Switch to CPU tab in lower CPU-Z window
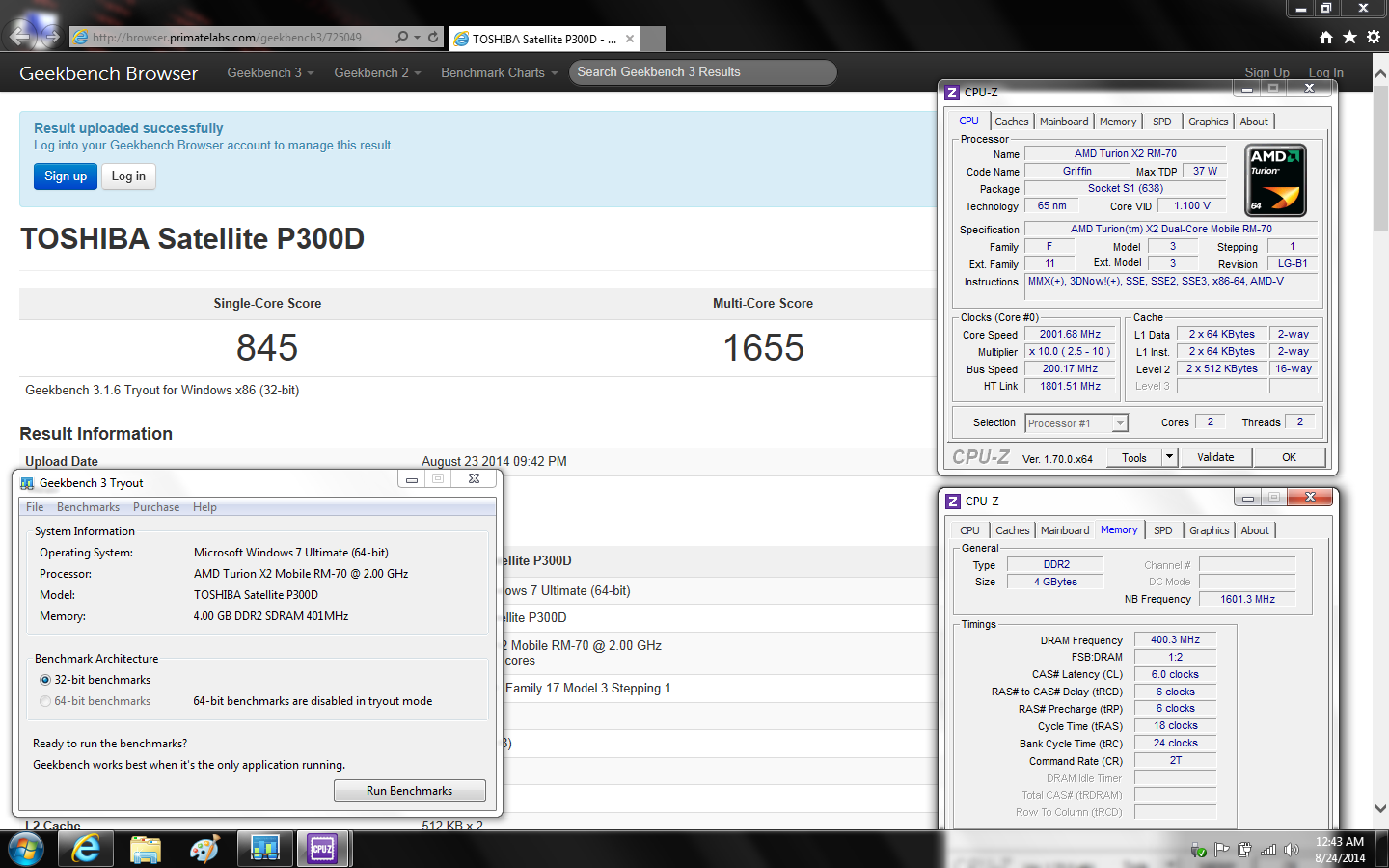Screen dimensions: 1389x868 [969, 530]
